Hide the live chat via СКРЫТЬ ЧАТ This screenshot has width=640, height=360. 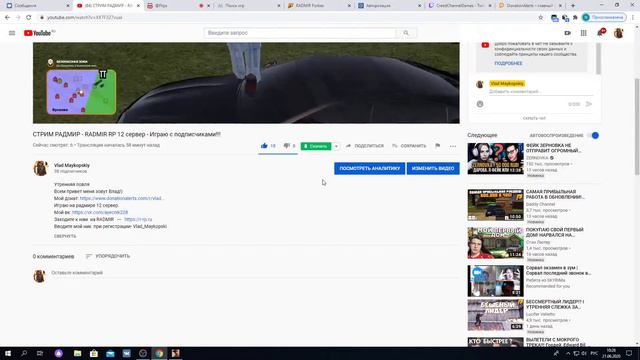(x=534, y=118)
